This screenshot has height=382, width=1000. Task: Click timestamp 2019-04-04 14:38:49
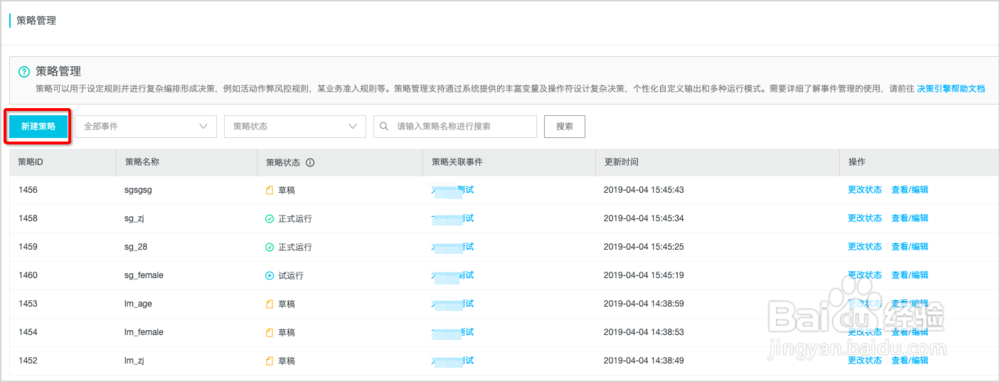coord(643,360)
